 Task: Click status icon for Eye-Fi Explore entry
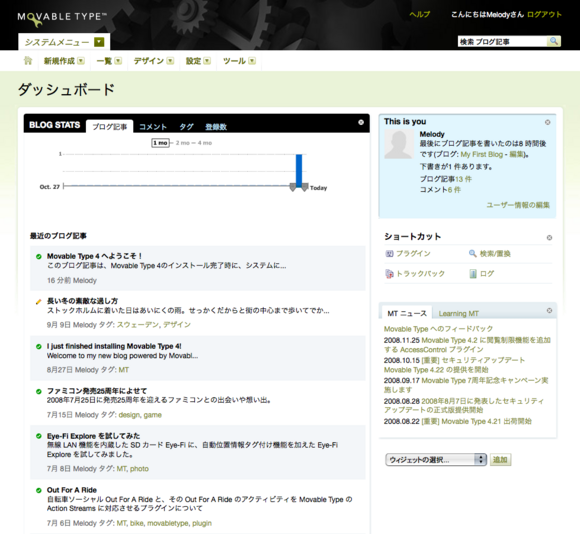tap(38, 436)
